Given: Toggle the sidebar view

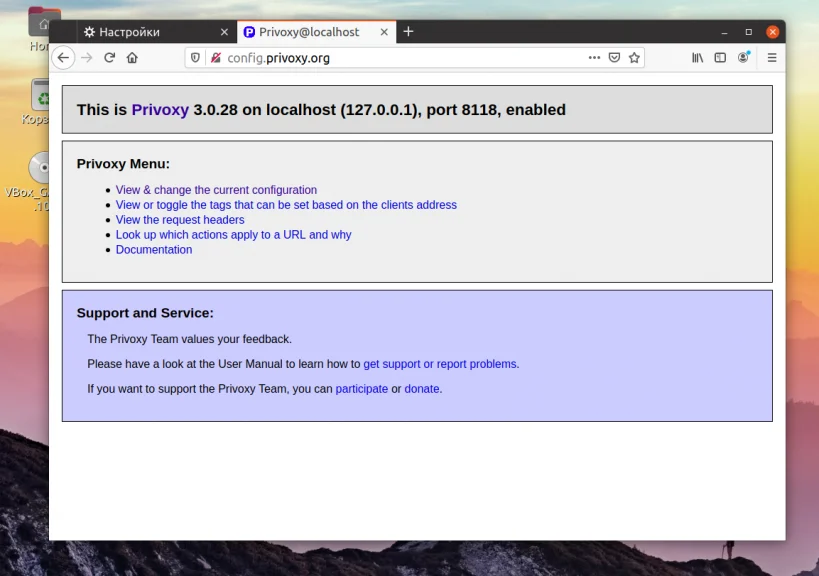Looking at the screenshot, I should [x=720, y=58].
